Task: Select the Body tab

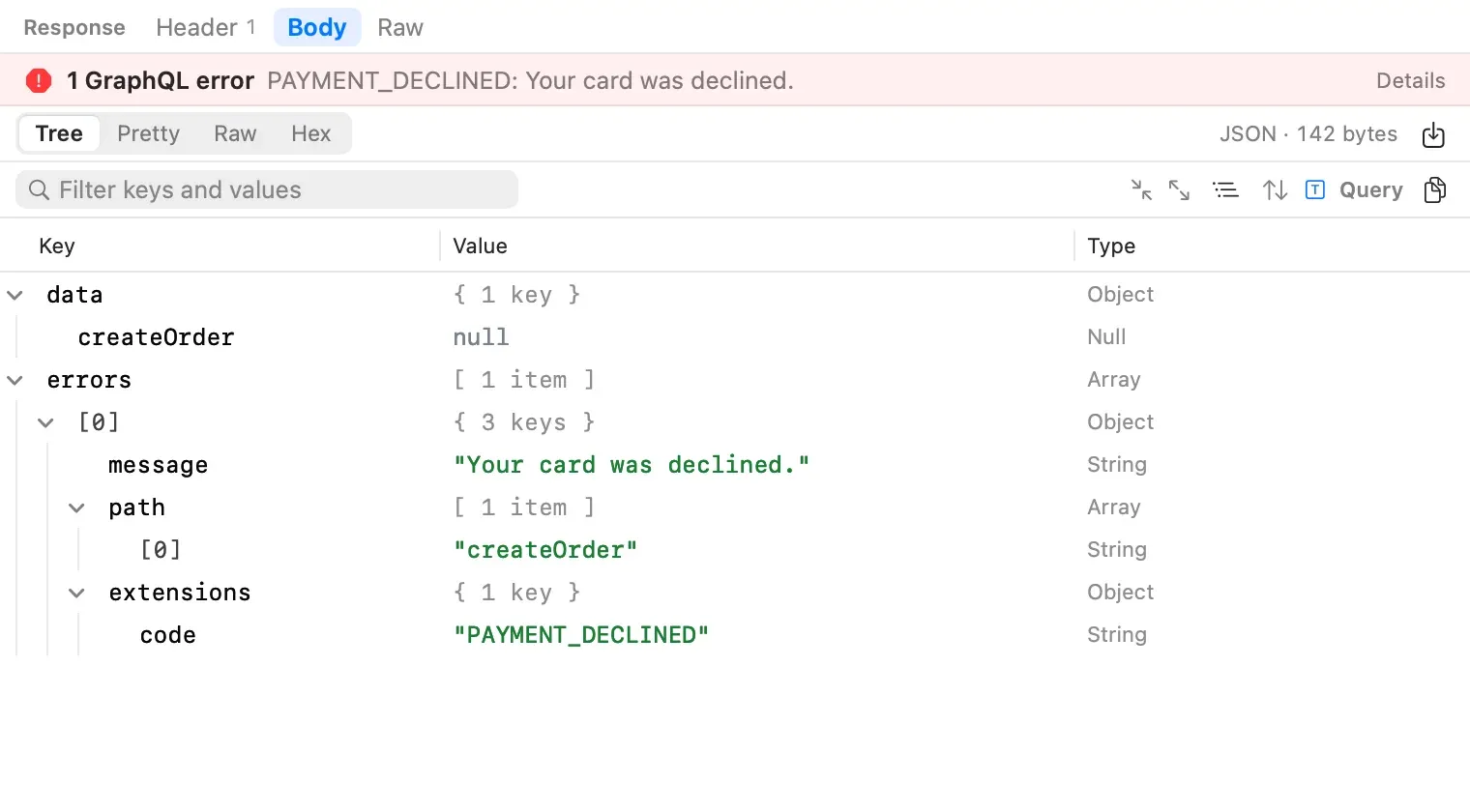Action: tap(317, 27)
